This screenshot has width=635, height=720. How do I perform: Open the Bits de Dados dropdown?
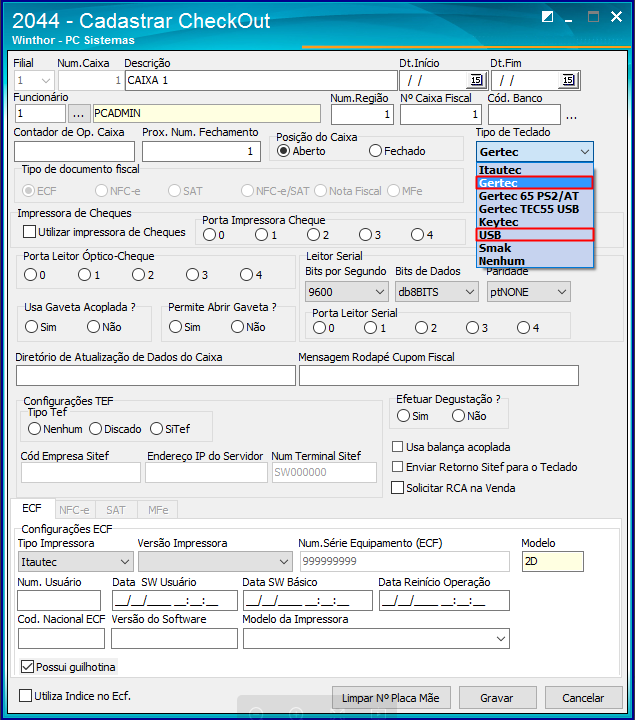pos(469,292)
